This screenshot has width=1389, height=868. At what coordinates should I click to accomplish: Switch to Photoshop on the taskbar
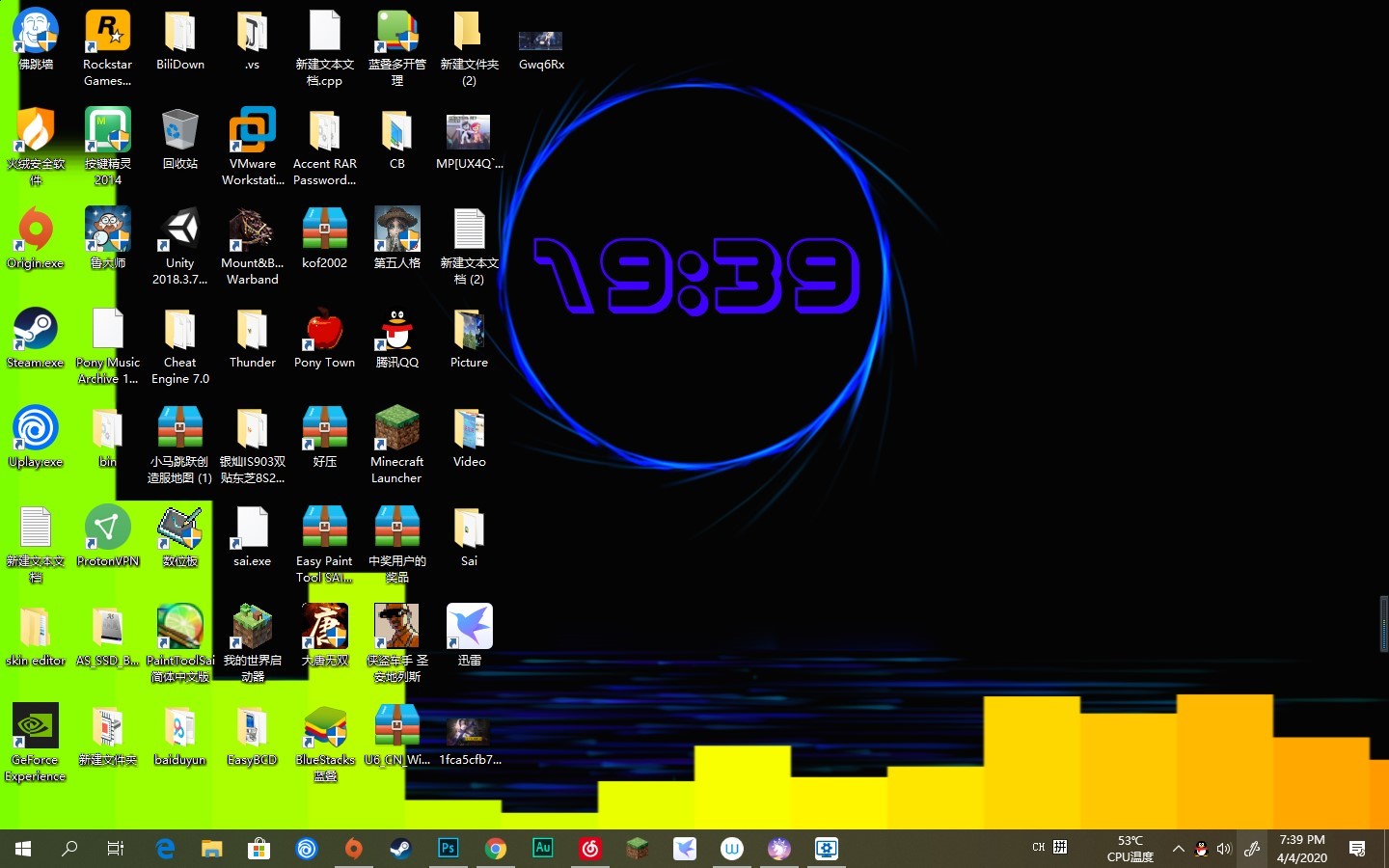(449, 849)
